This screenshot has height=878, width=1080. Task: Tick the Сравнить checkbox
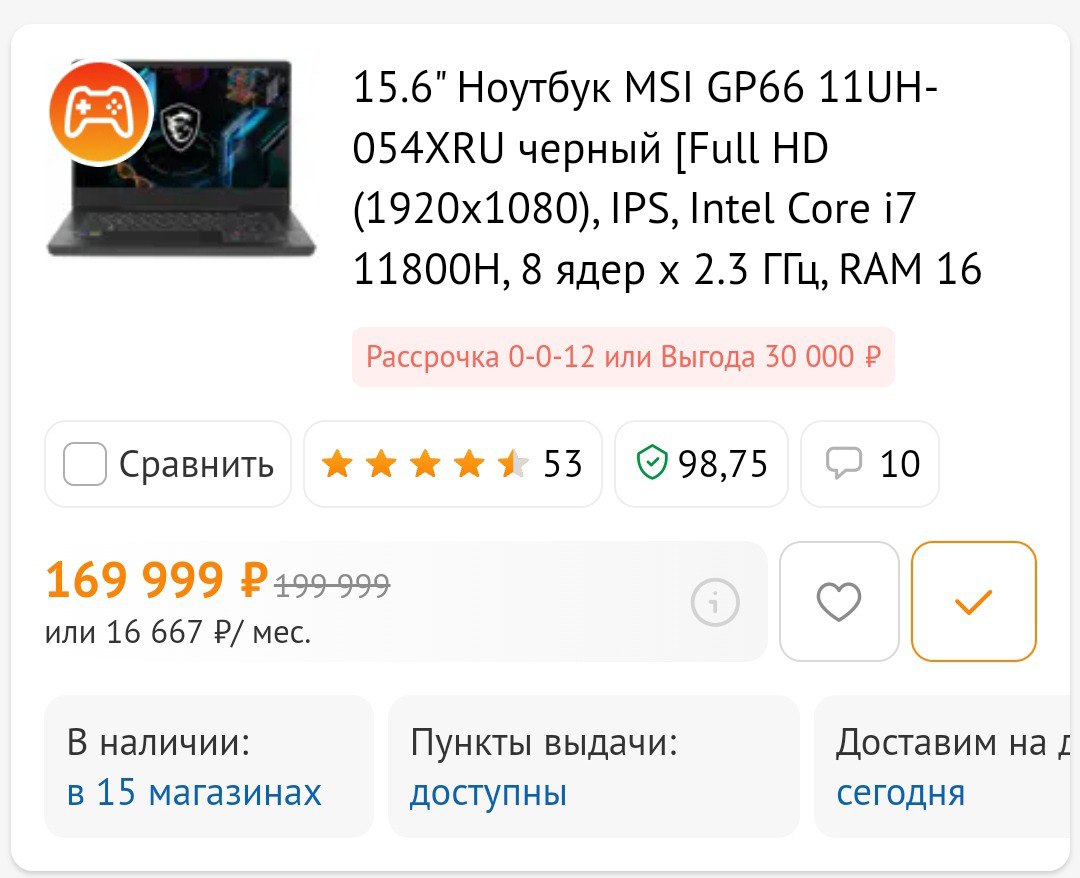pos(84,463)
